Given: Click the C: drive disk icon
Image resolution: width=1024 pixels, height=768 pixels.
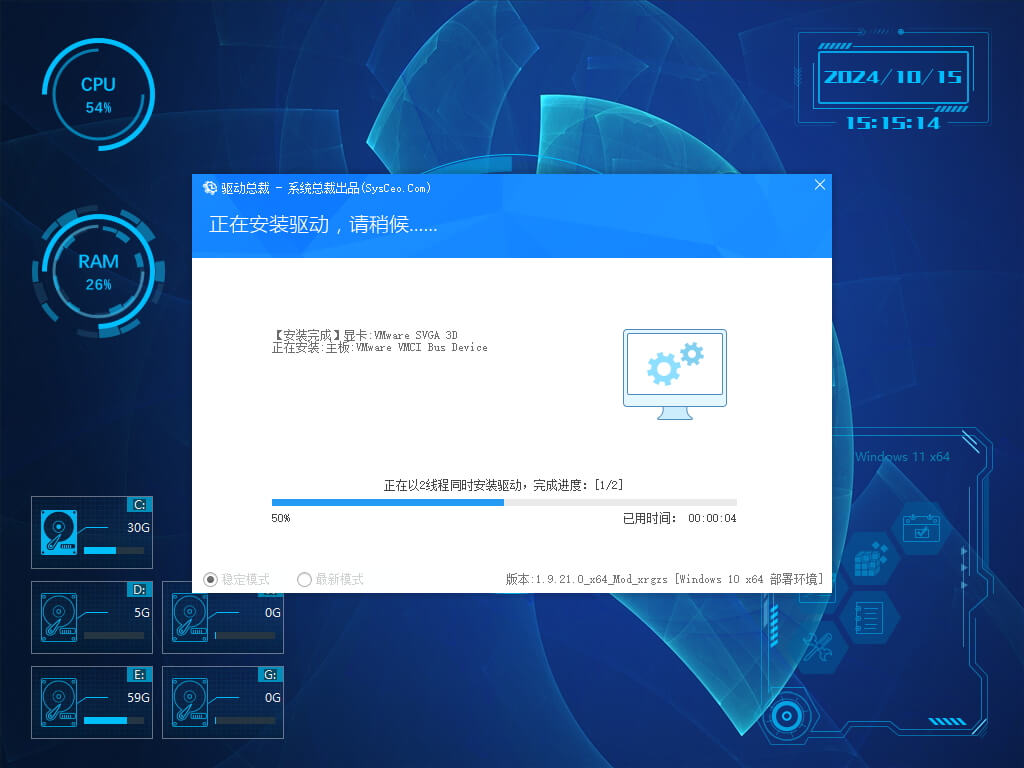Looking at the screenshot, I should [59, 531].
